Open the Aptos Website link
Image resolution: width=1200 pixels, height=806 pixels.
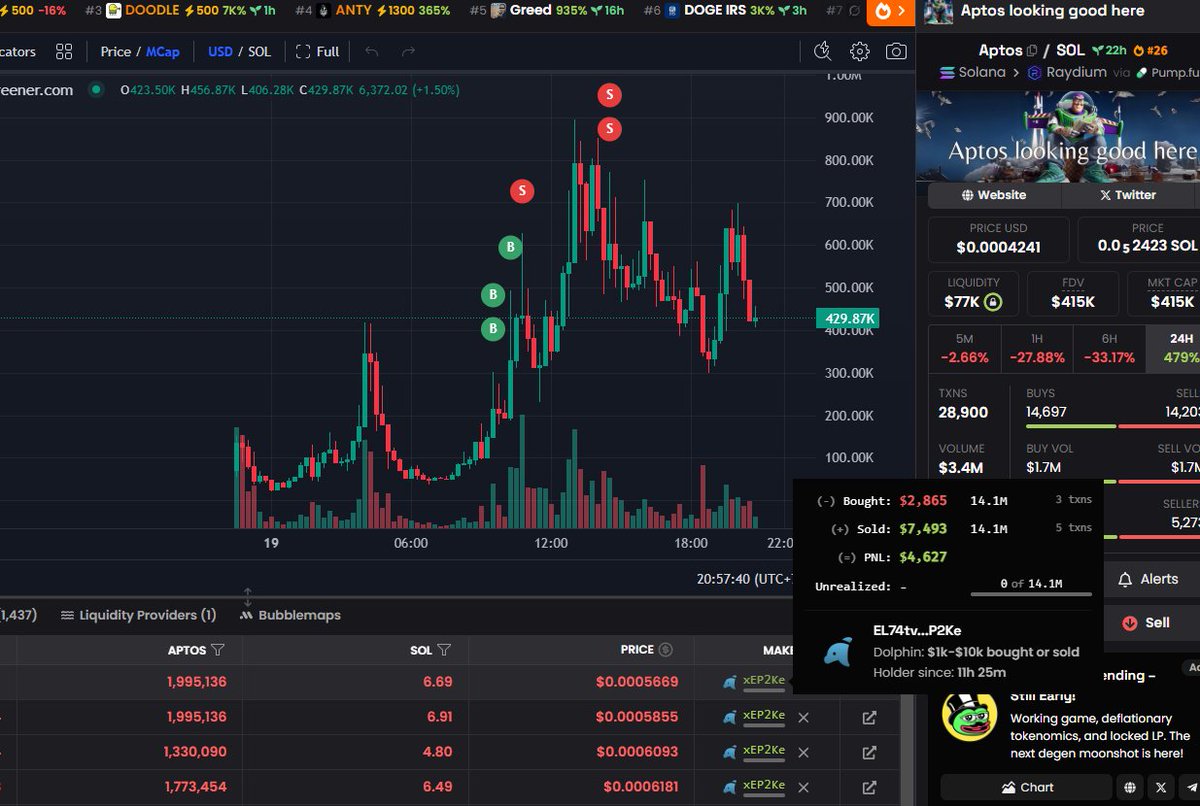(994, 195)
